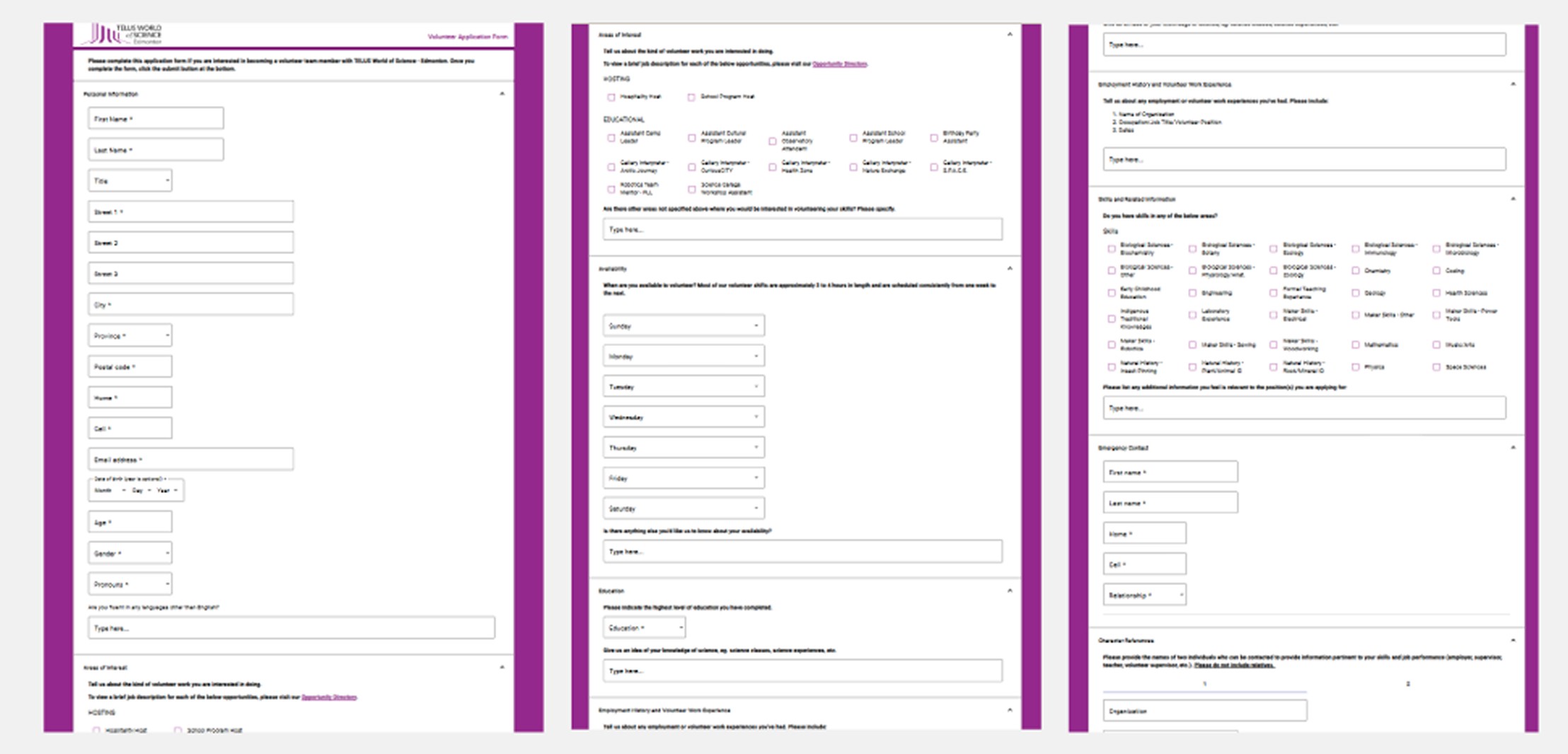Screen dimensions: 1568x754
Task: Select character reference tab 2
Action: point(1407,684)
